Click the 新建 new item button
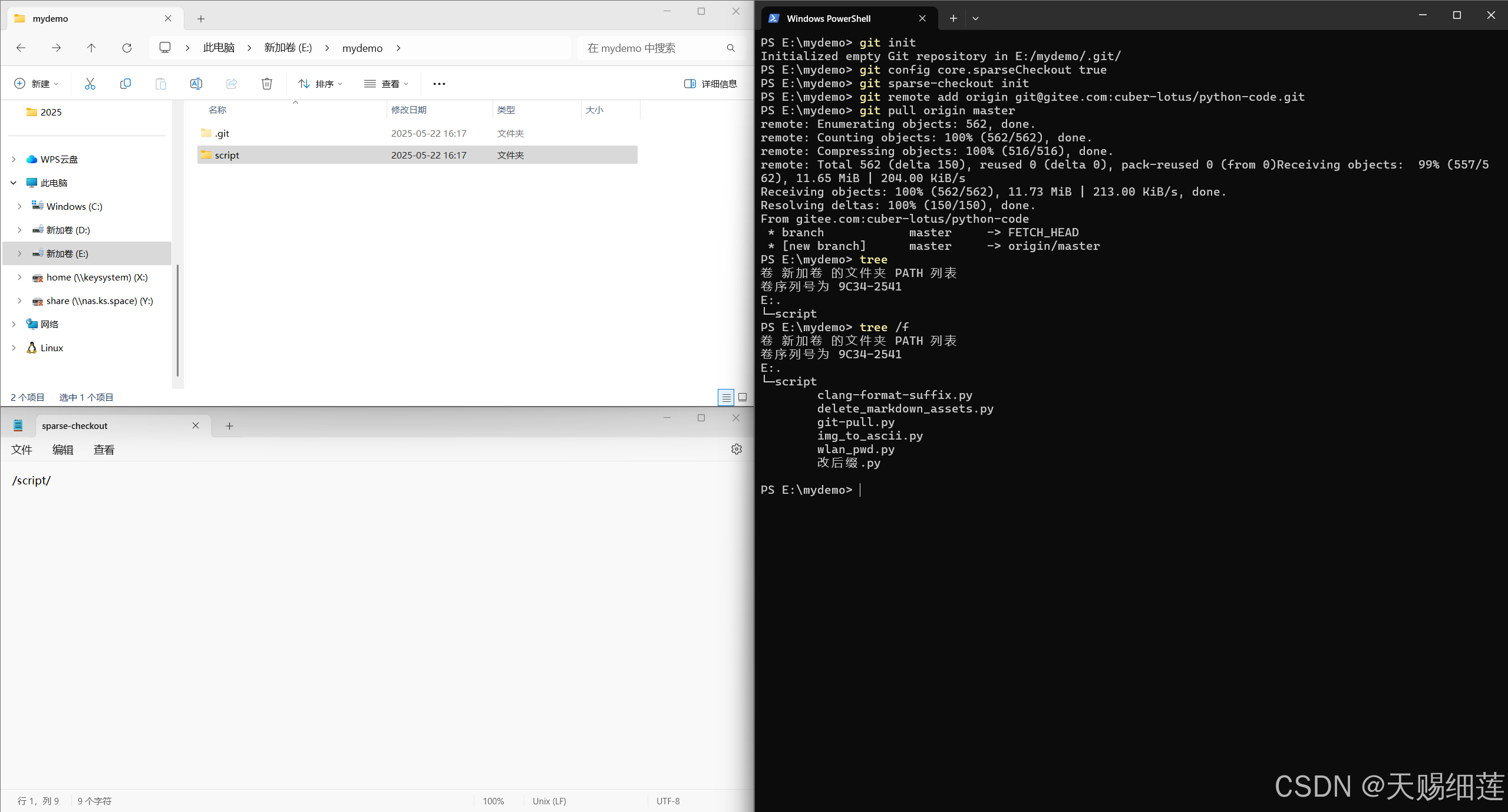The height and width of the screenshot is (812, 1508). [x=36, y=84]
